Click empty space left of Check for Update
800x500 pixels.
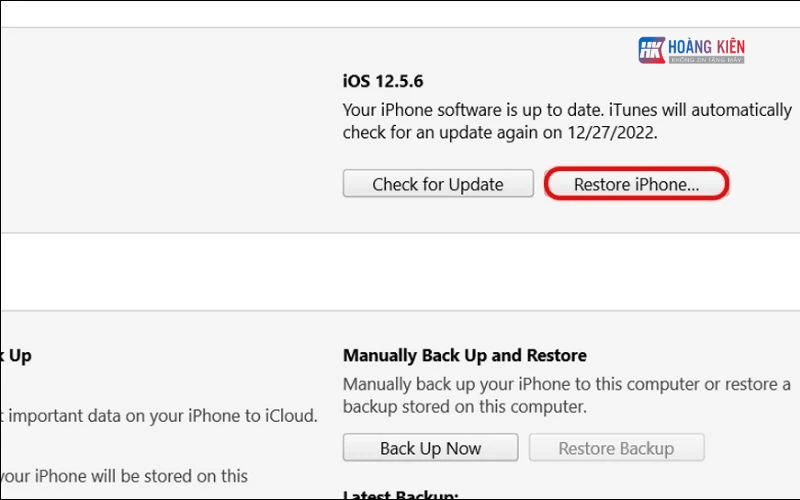[x=170, y=184]
